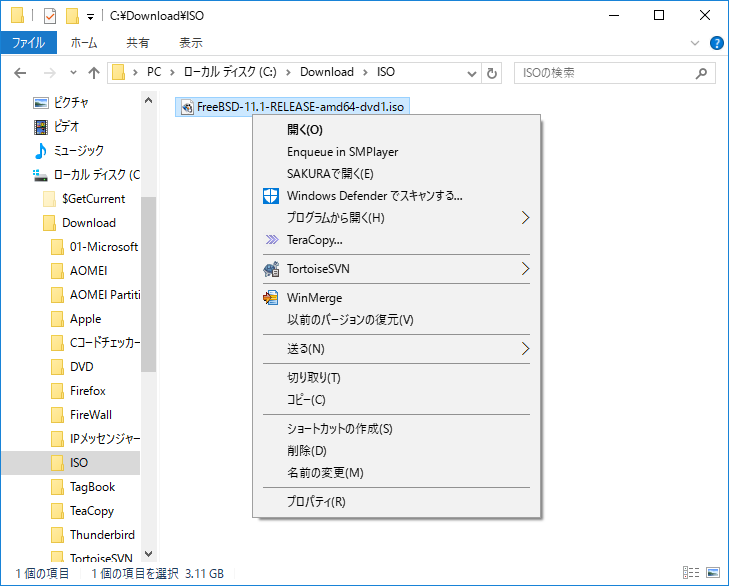This screenshot has width=729, height=586.
Task: Click the Forward arrow navigation button
Action: click(x=49, y=73)
